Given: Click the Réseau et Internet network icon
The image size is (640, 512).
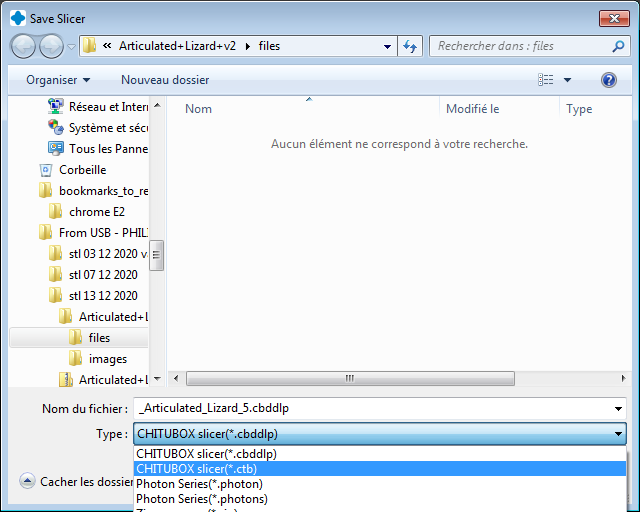Looking at the screenshot, I should (x=56, y=106).
